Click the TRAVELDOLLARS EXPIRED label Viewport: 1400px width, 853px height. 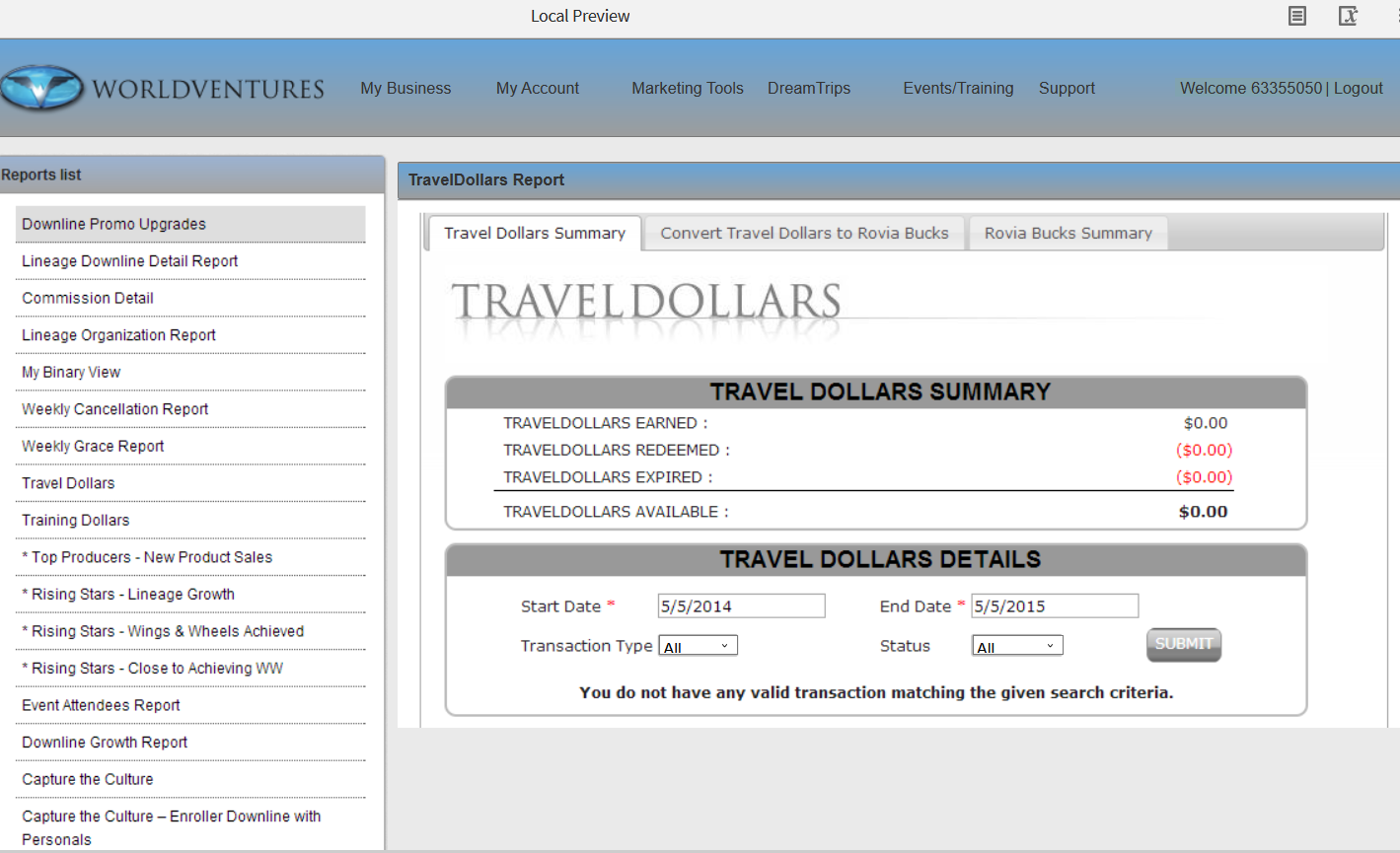608,477
